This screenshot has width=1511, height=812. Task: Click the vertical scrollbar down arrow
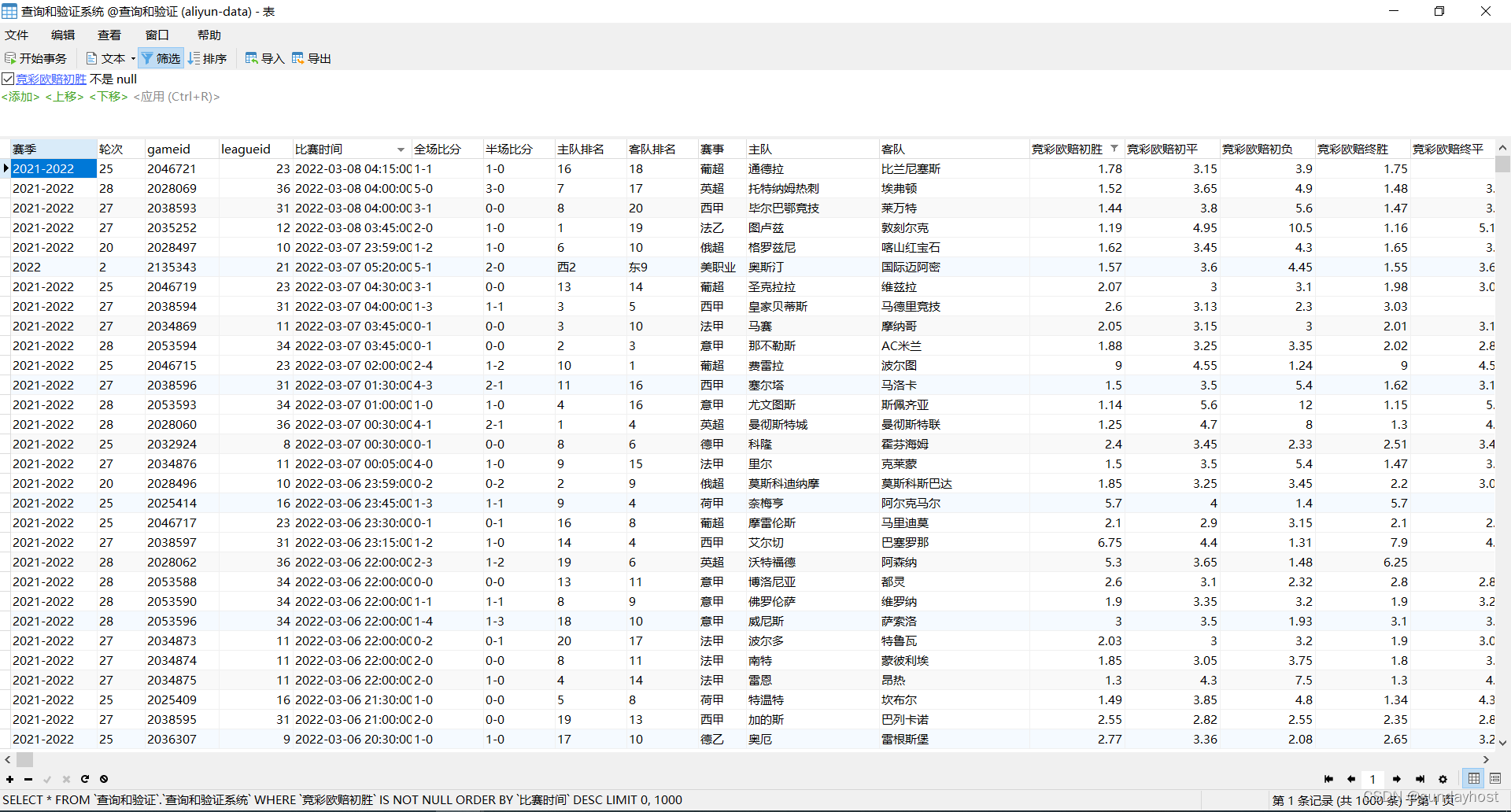click(x=1502, y=742)
